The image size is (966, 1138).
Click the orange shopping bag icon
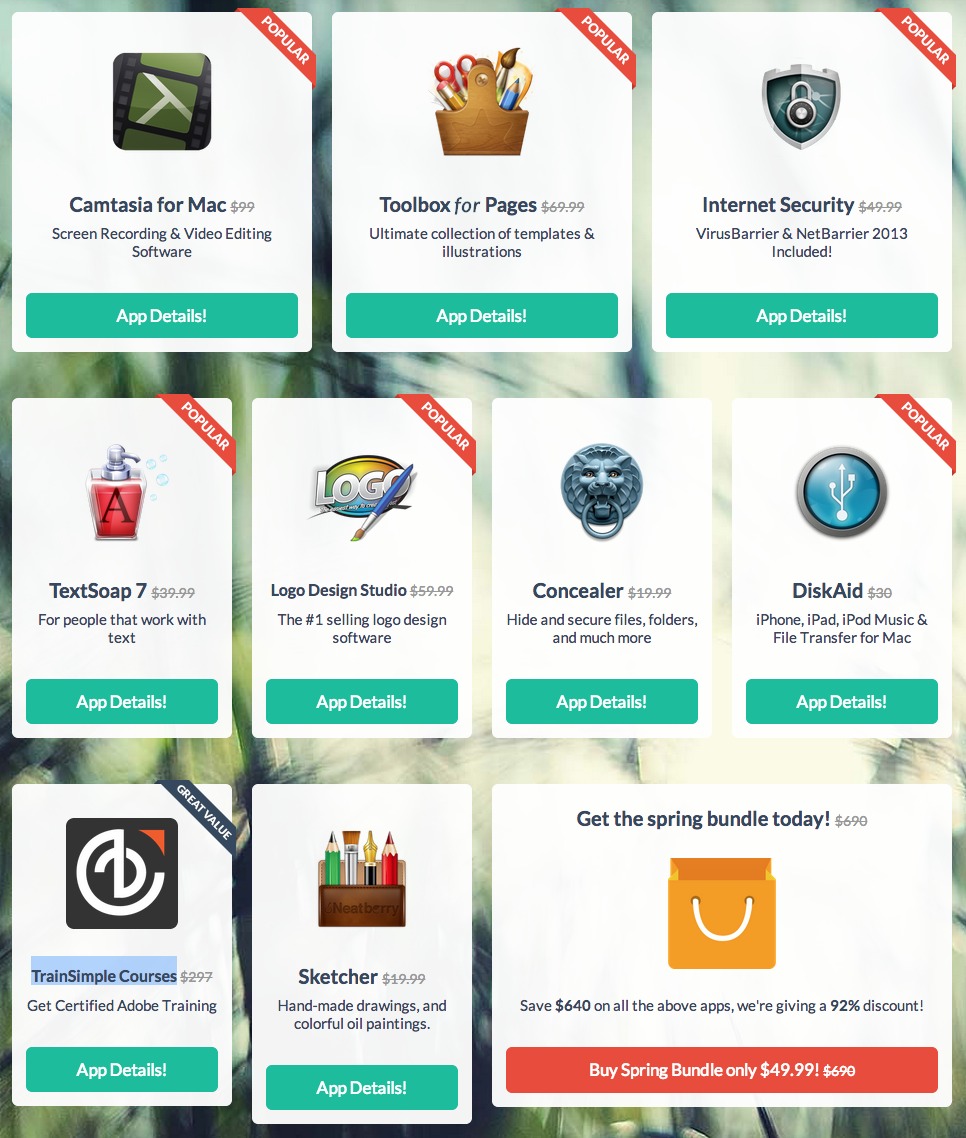tap(721, 913)
